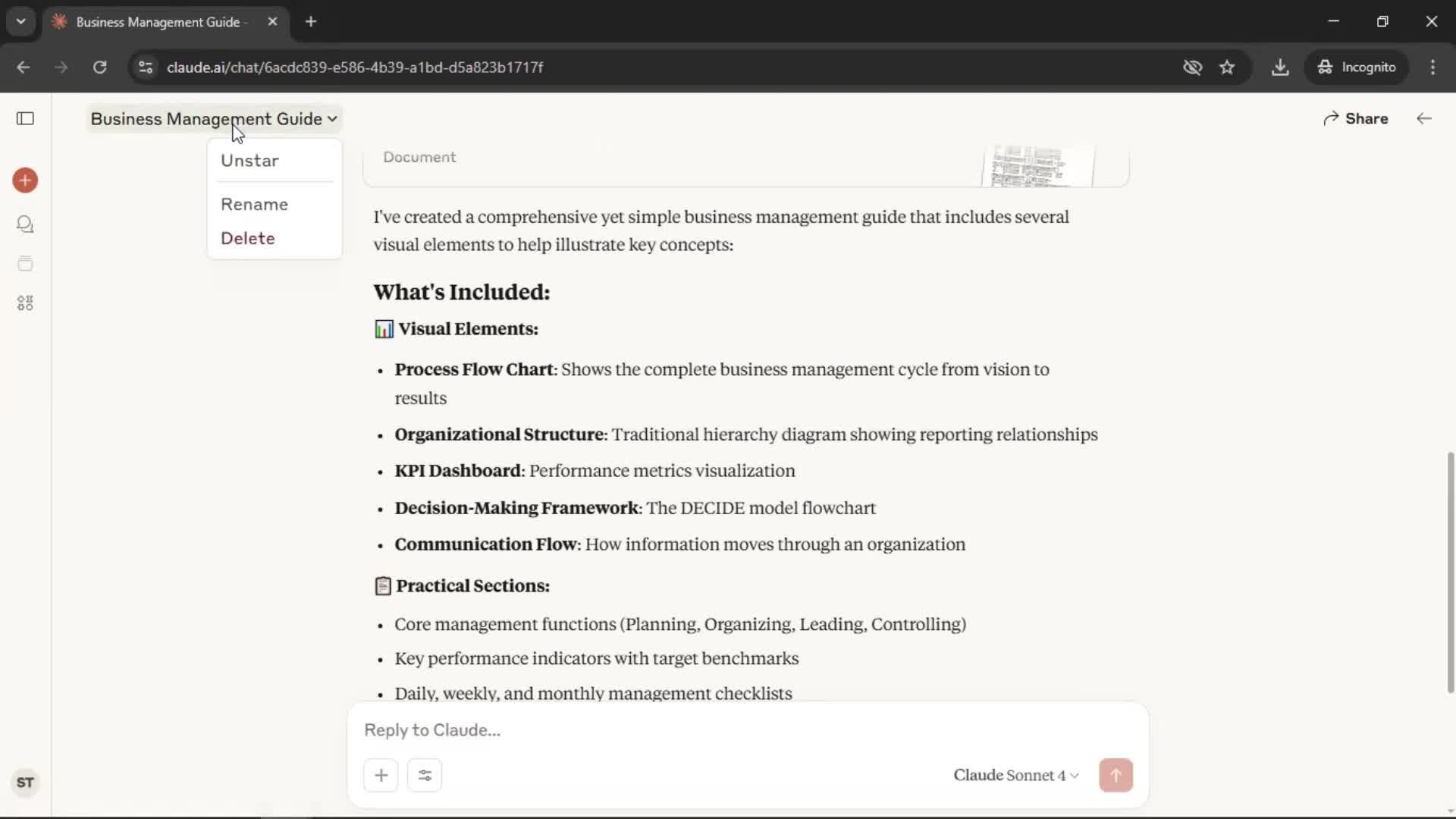The height and width of the screenshot is (819, 1456).
Task: Open the plus attachment button
Action: point(381,775)
